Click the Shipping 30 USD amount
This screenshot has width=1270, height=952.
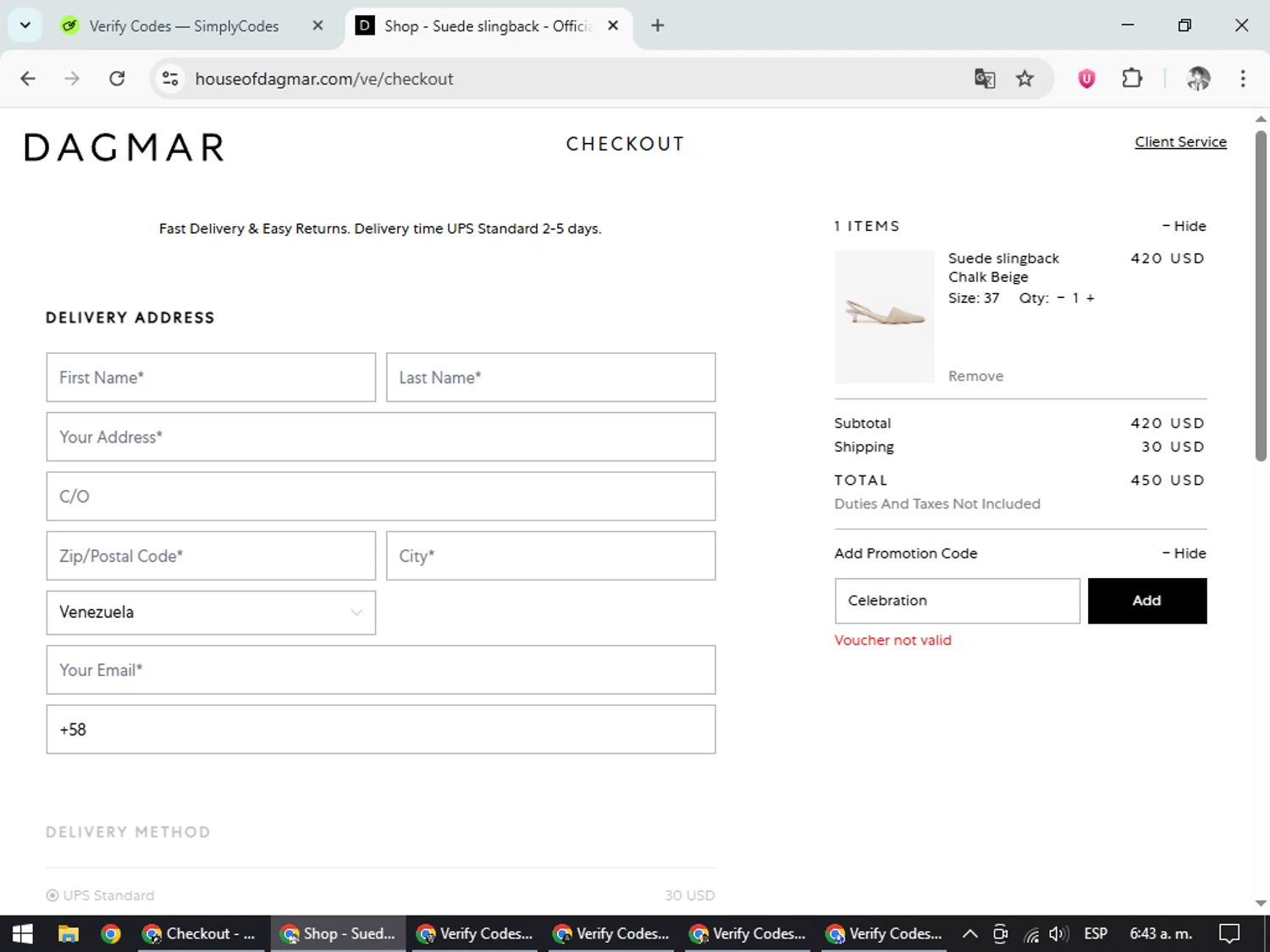tap(1173, 447)
